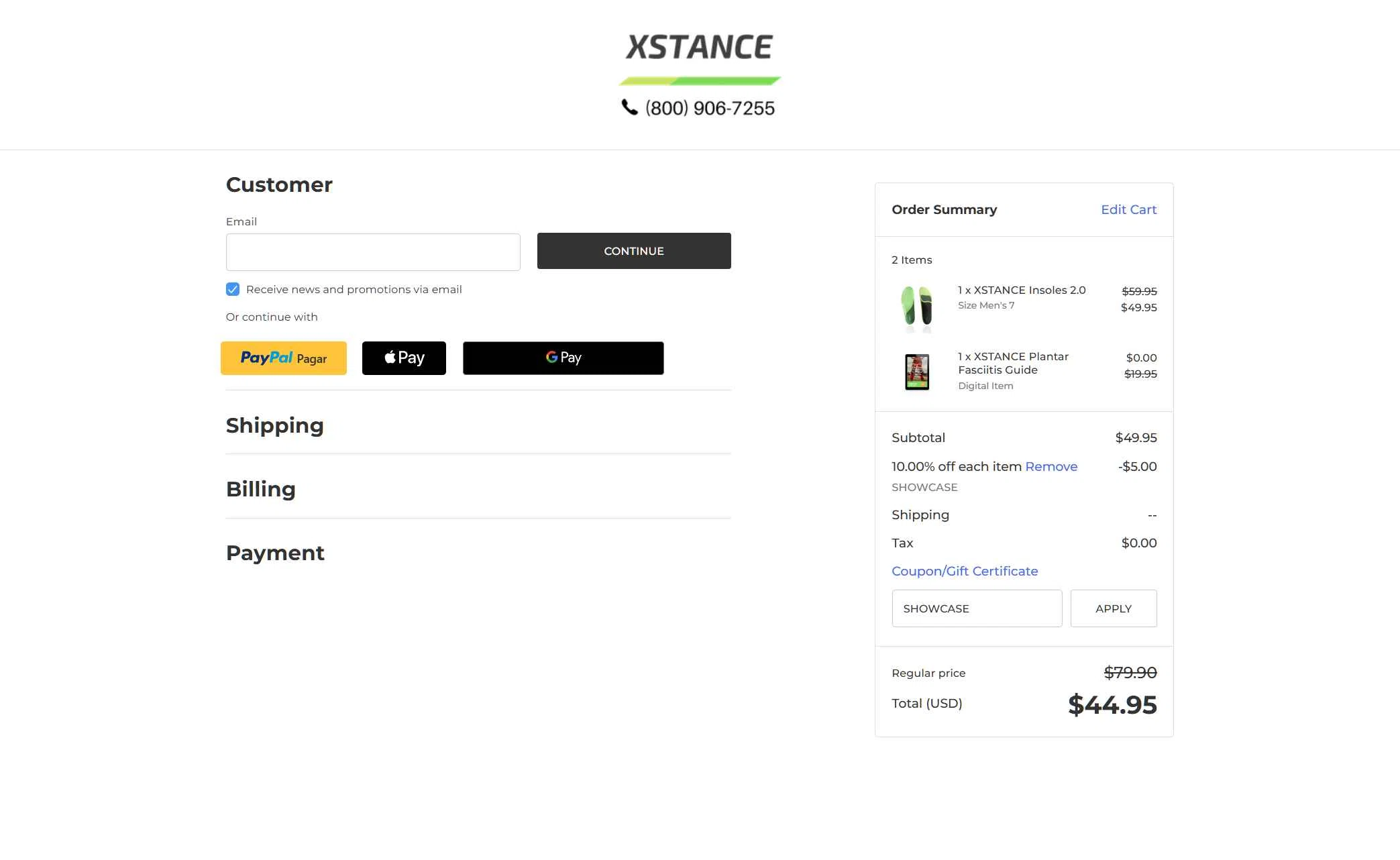The image size is (1400, 860).
Task: Choose Apple Pay as payment method
Action: (x=403, y=358)
